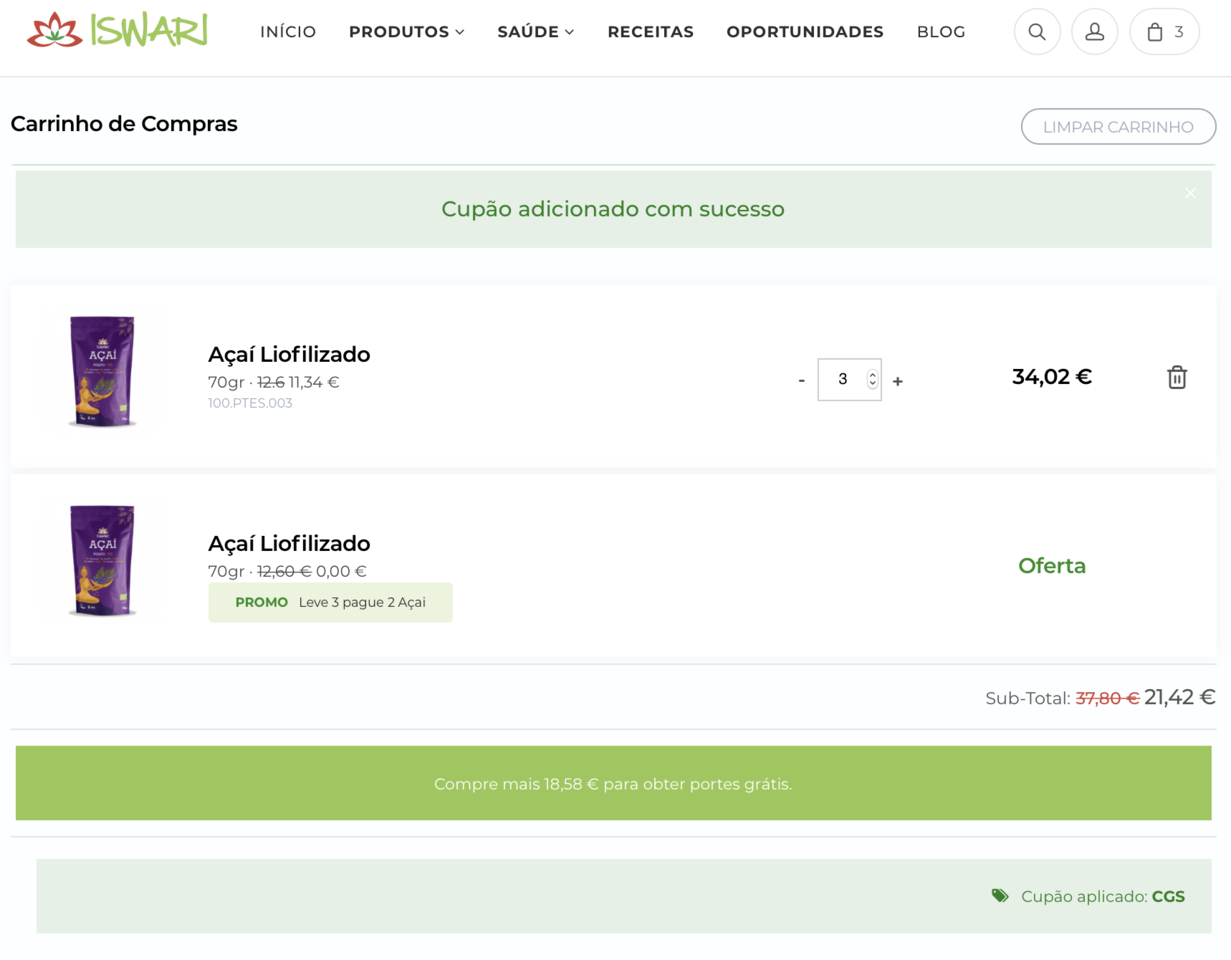Open the search icon
Viewport: 1231px width, 960px height.
point(1037,31)
